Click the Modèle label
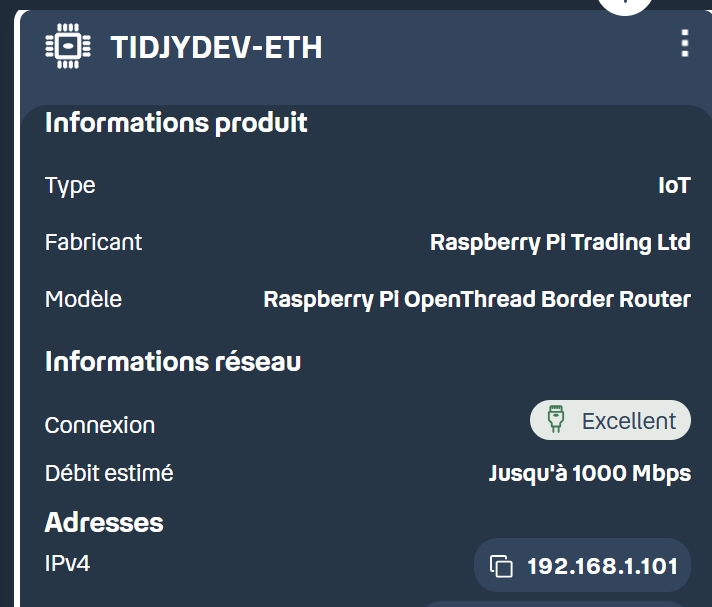The height and width of the screenshot is (607, 712). point(83,299)
